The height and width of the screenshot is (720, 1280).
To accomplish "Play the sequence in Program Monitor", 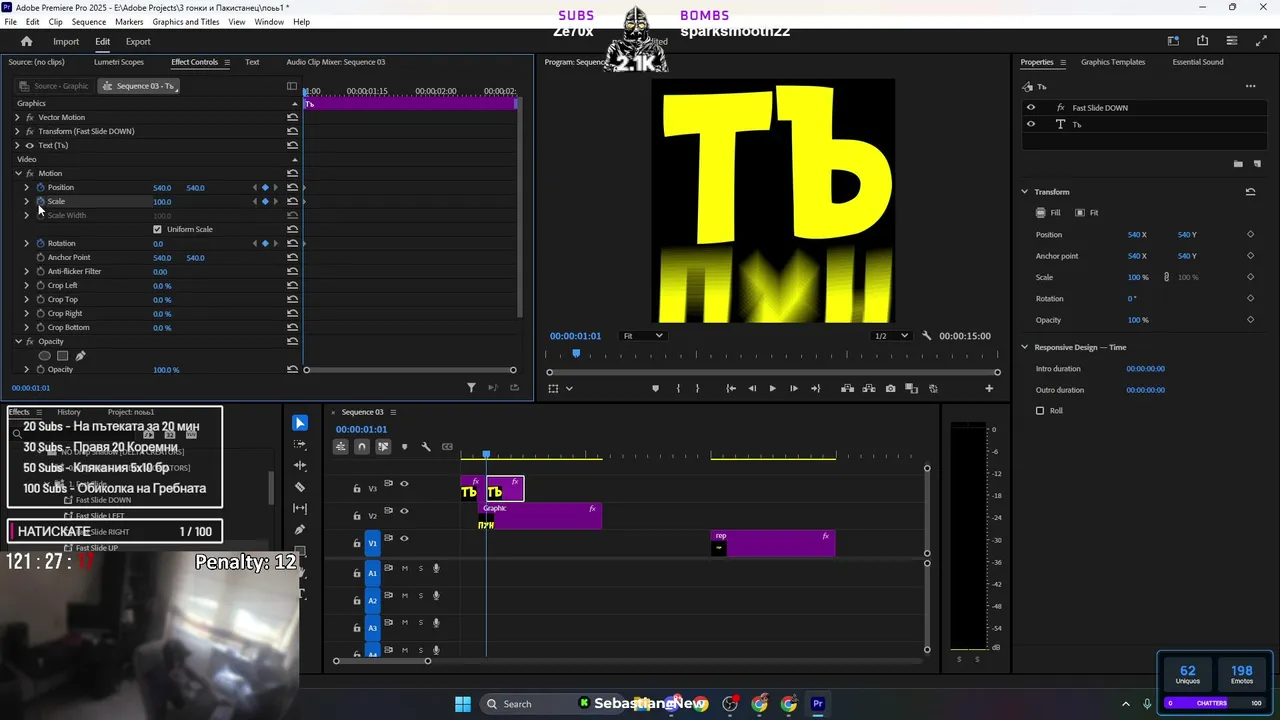I will 772,388.
